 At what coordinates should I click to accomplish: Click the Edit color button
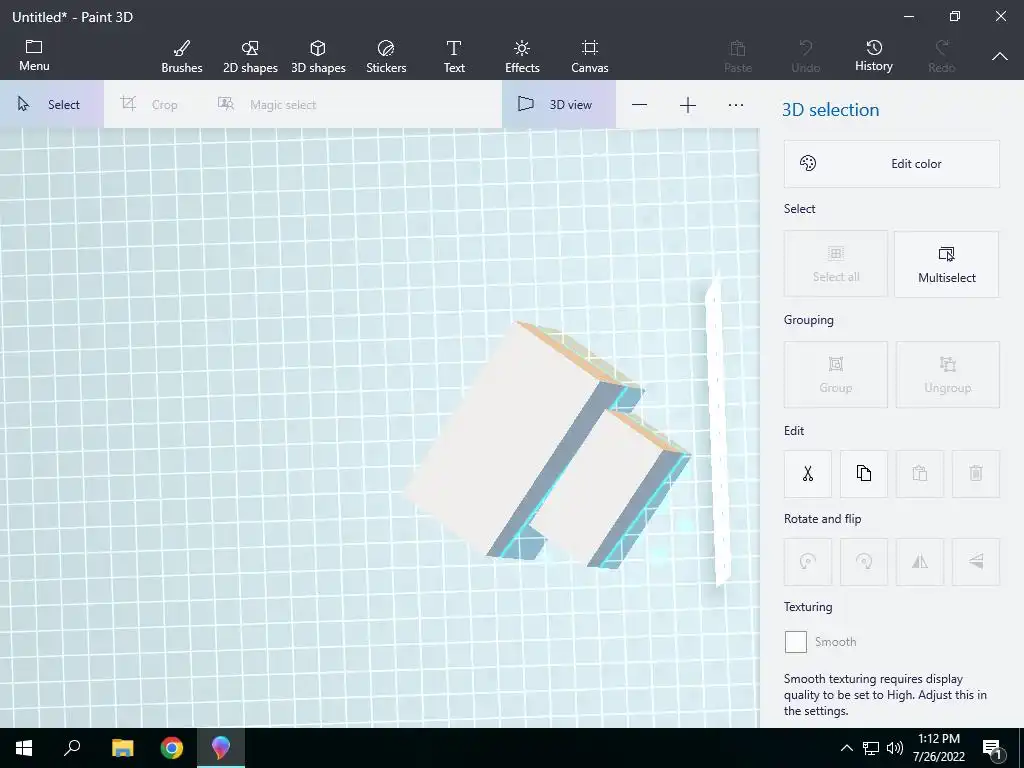tap(891, 164)
